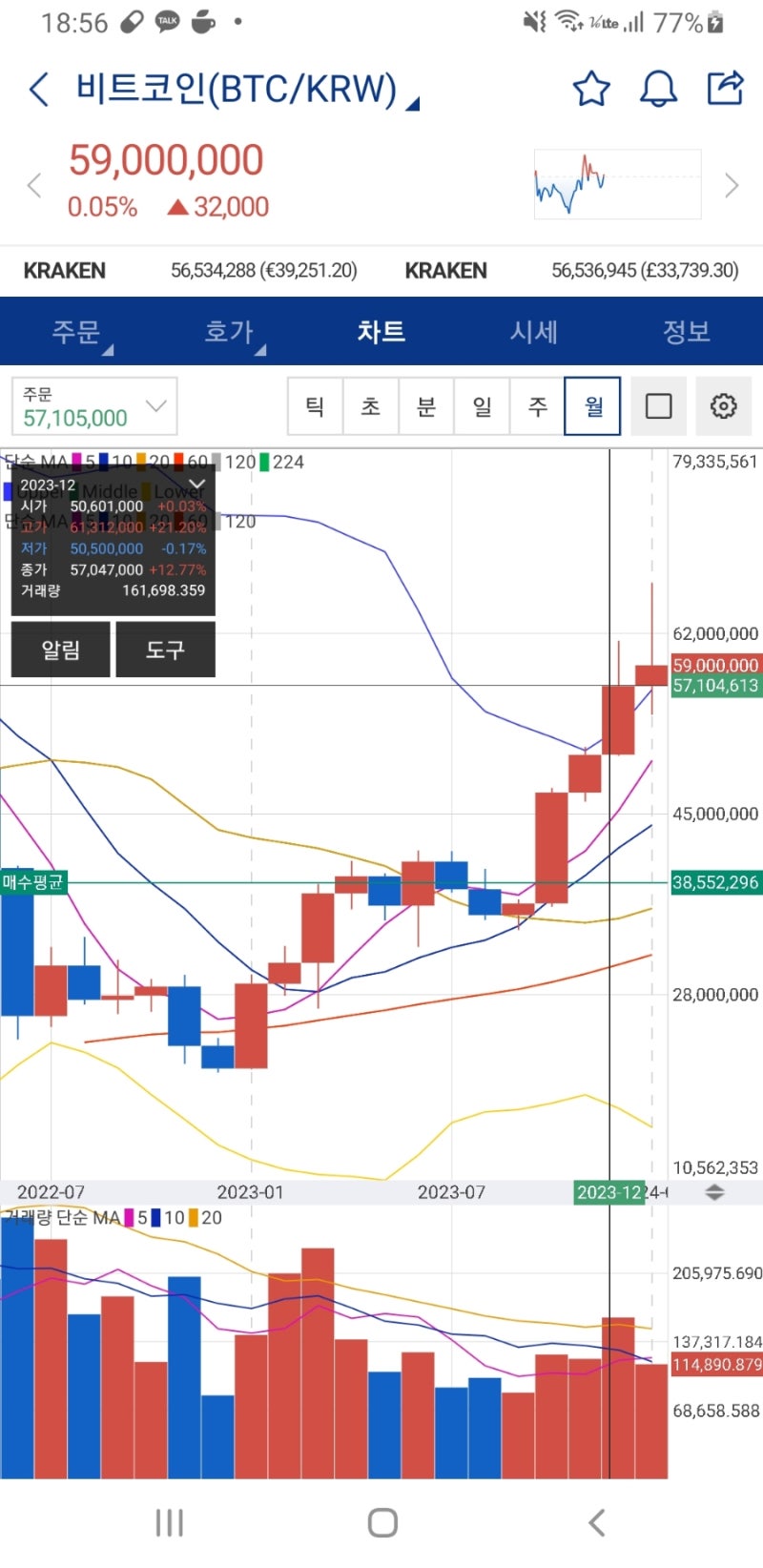Click the ▲32,000 change value
Viewport: 763px width, 1568px height.
point(218,207)
